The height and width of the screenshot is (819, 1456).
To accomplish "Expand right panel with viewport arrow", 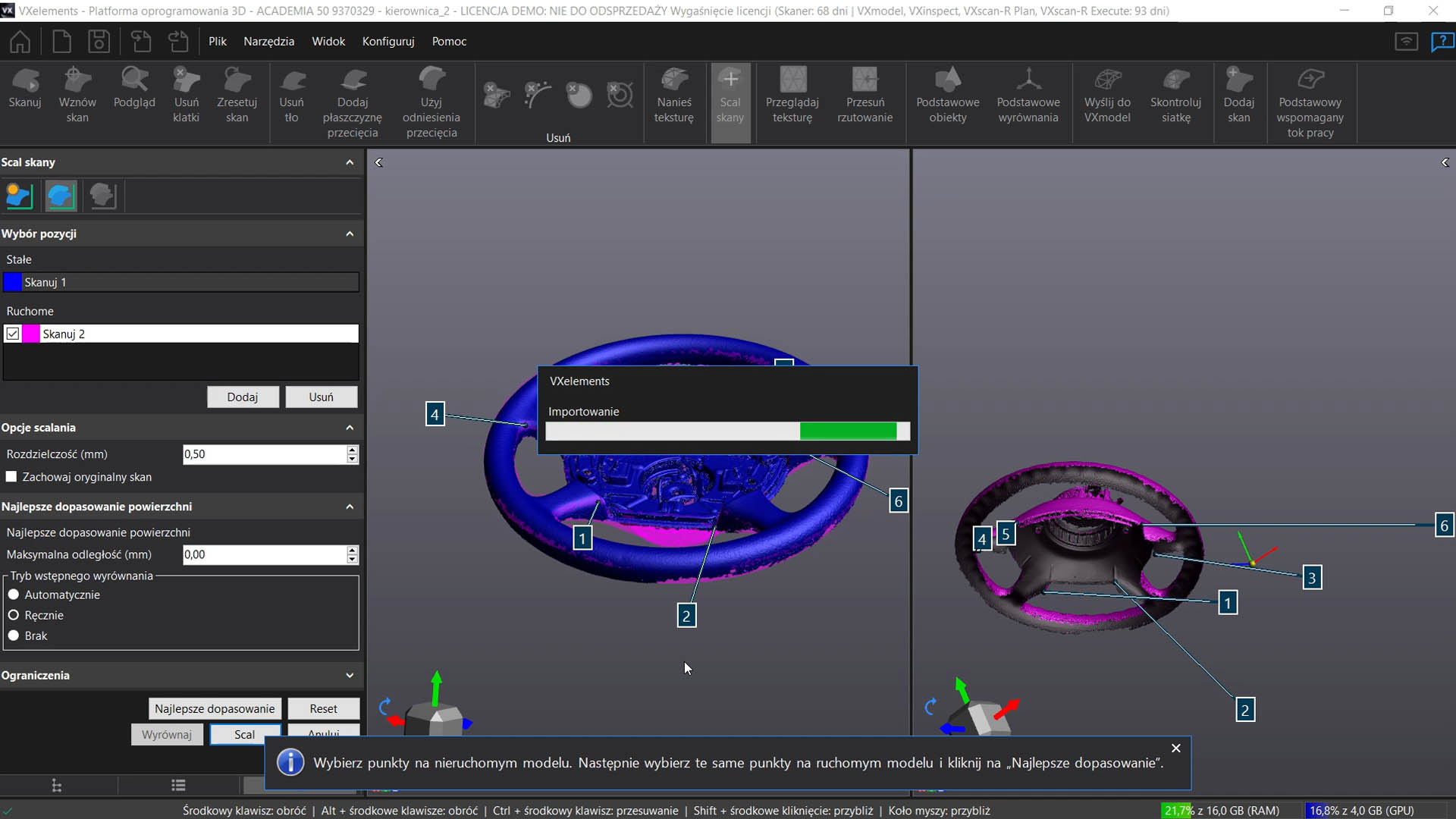I will click(1445, 162).
